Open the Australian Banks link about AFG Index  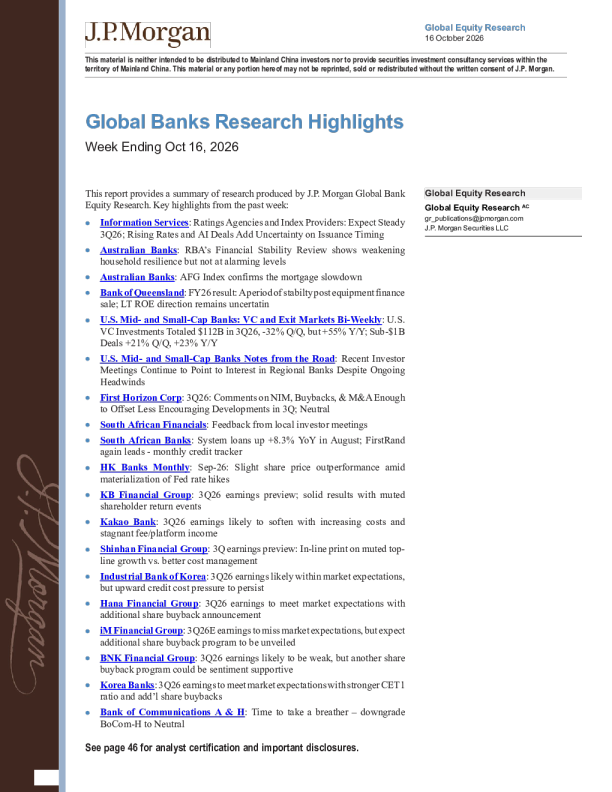[x=137, y=277]
